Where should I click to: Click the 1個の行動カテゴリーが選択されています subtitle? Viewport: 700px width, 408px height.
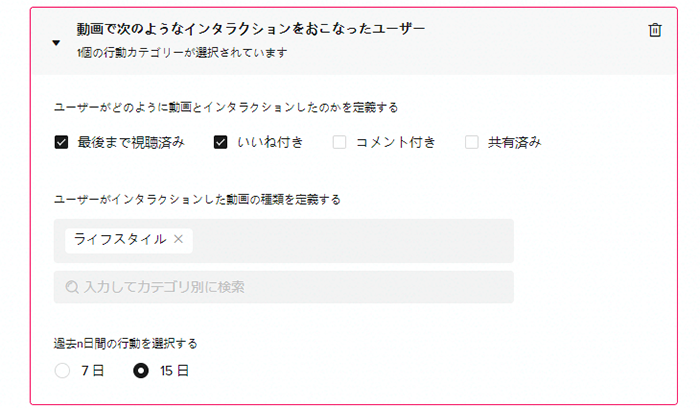pyautogui.click(x=182, y=53)
